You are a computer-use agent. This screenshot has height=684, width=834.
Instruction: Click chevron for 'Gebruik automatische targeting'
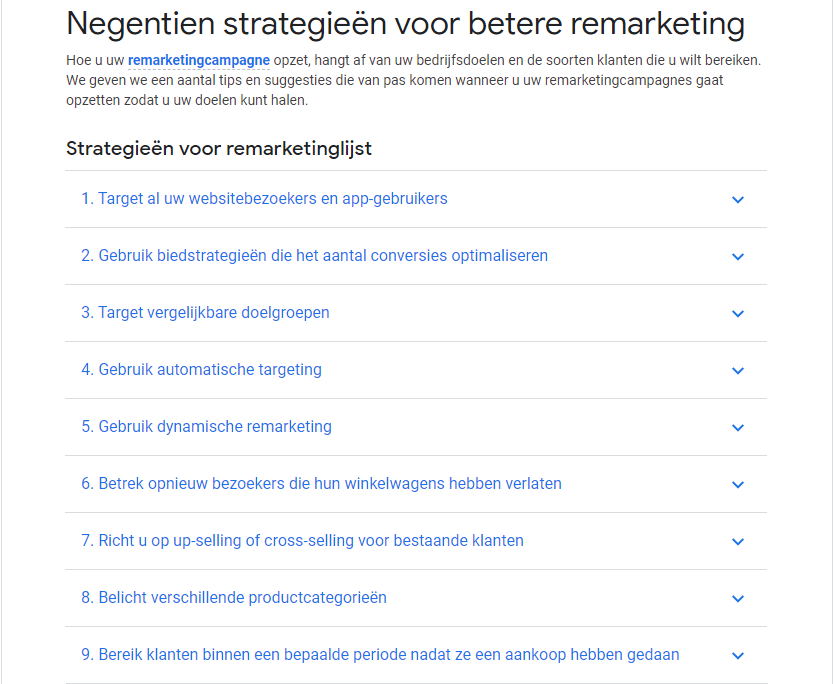pyautogui.click(x=738, y=371)
